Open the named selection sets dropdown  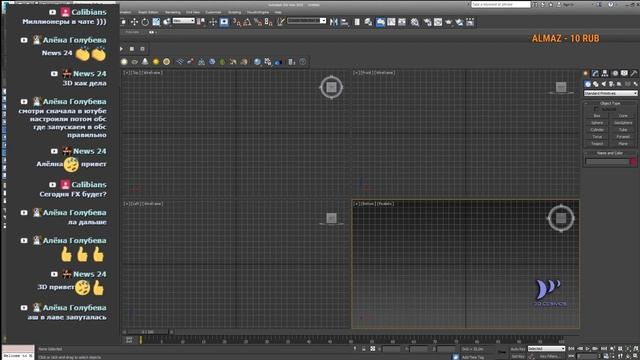click(x=307, y=21)
